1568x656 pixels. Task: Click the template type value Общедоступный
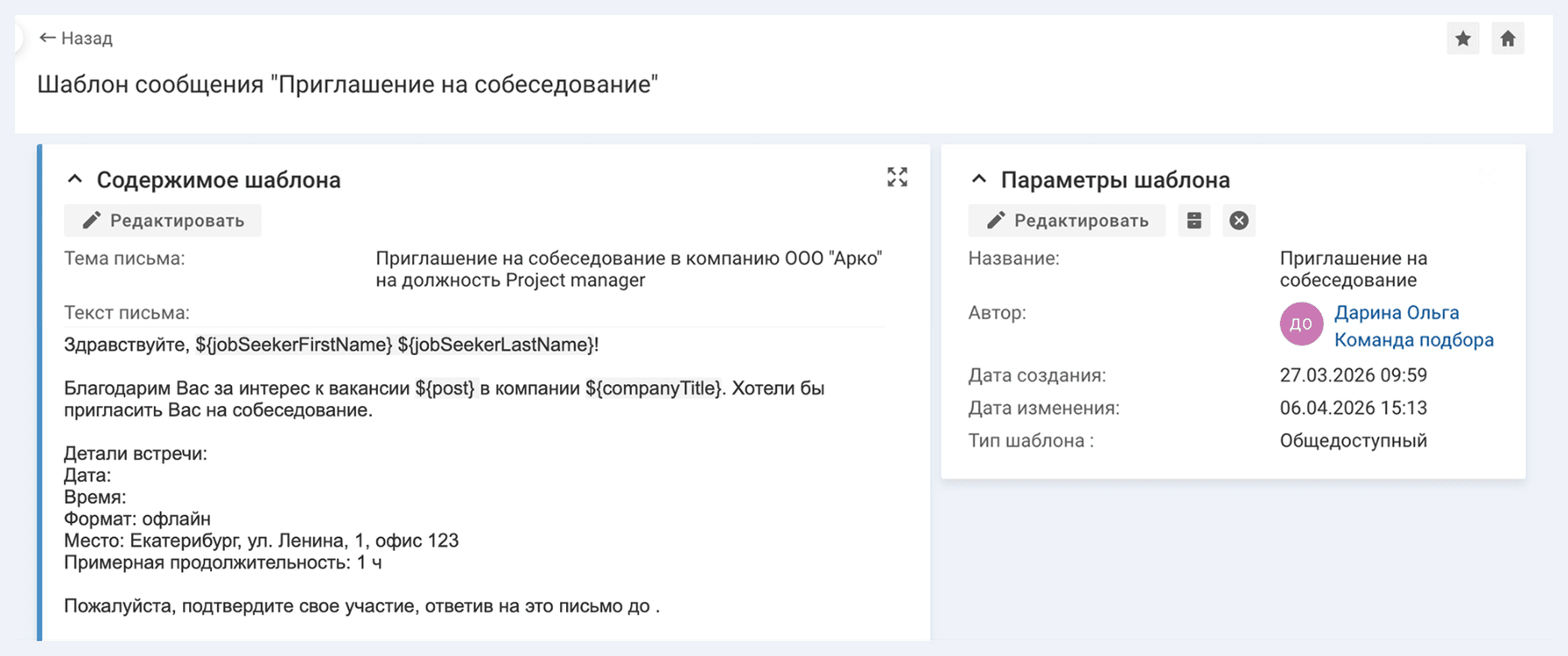[x=1353, y=441]
